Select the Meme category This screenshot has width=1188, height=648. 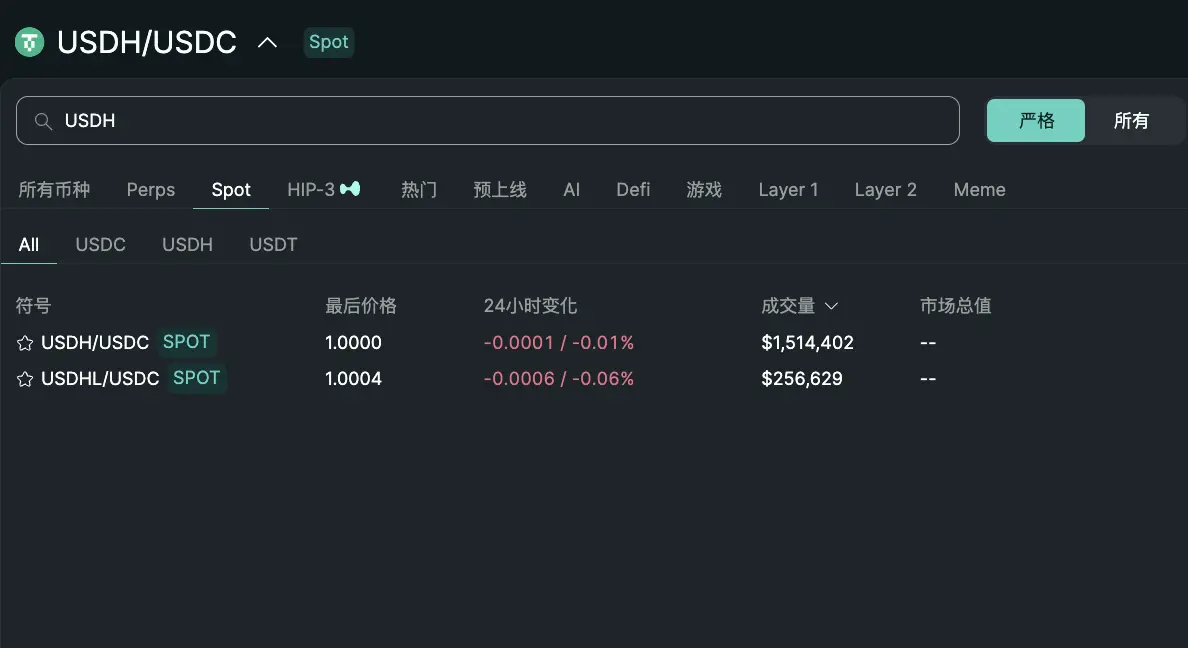(x=979, y=189)
